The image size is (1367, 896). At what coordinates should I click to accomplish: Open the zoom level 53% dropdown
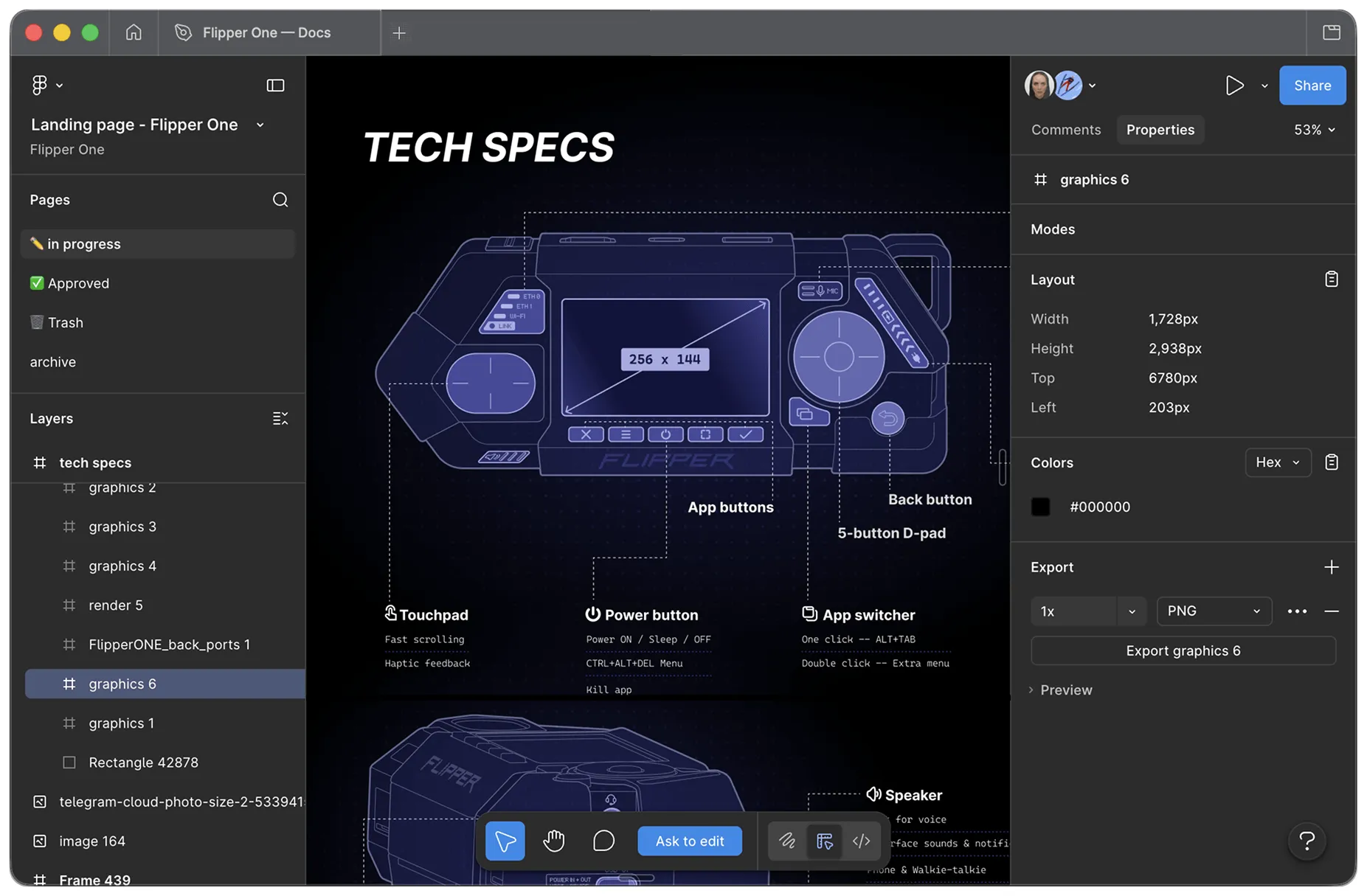[1315, 130]
